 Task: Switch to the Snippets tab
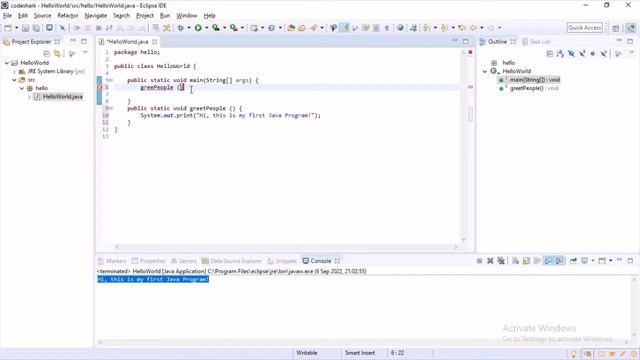(x=282, y=261)
